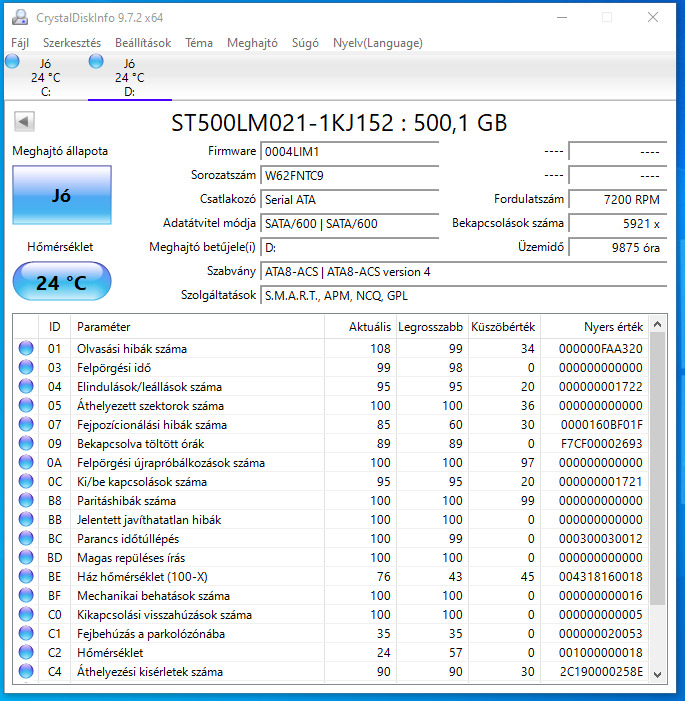
Task: Click status icon for C2 Hőmérséklet row
Action: (x=26, y=652)
